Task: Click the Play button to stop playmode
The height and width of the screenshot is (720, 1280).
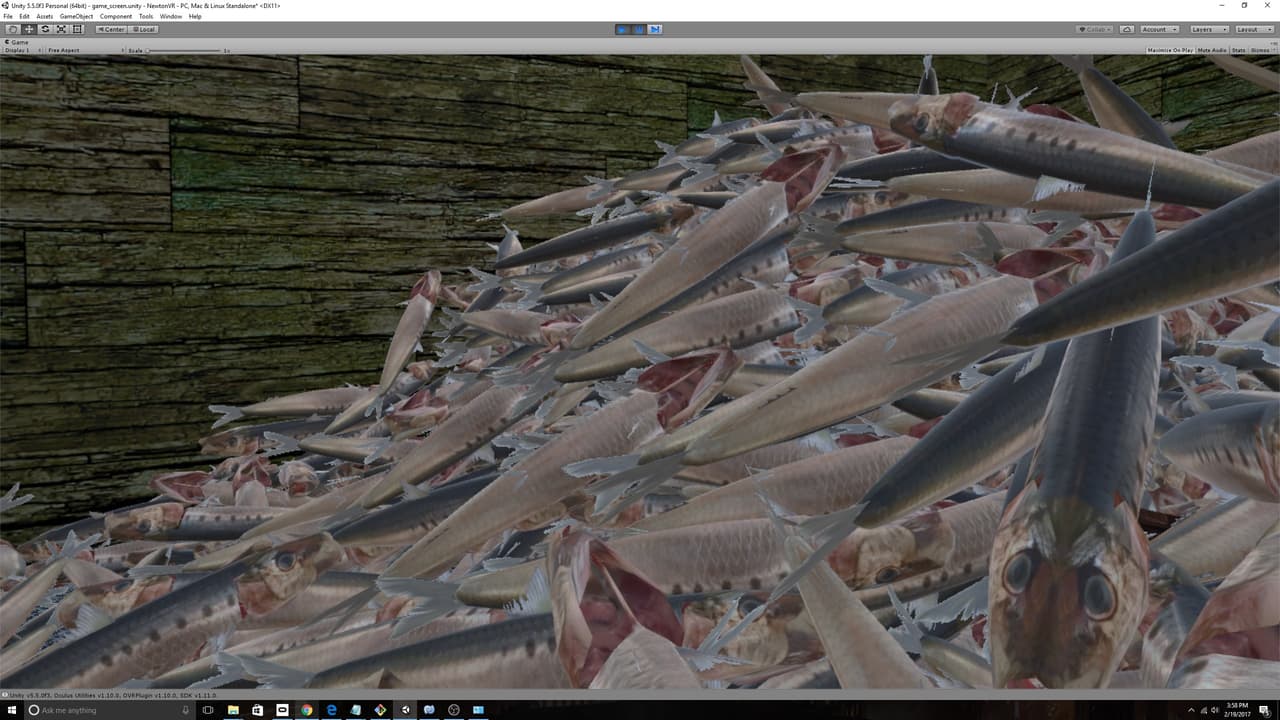Action: tap(622, 29)
